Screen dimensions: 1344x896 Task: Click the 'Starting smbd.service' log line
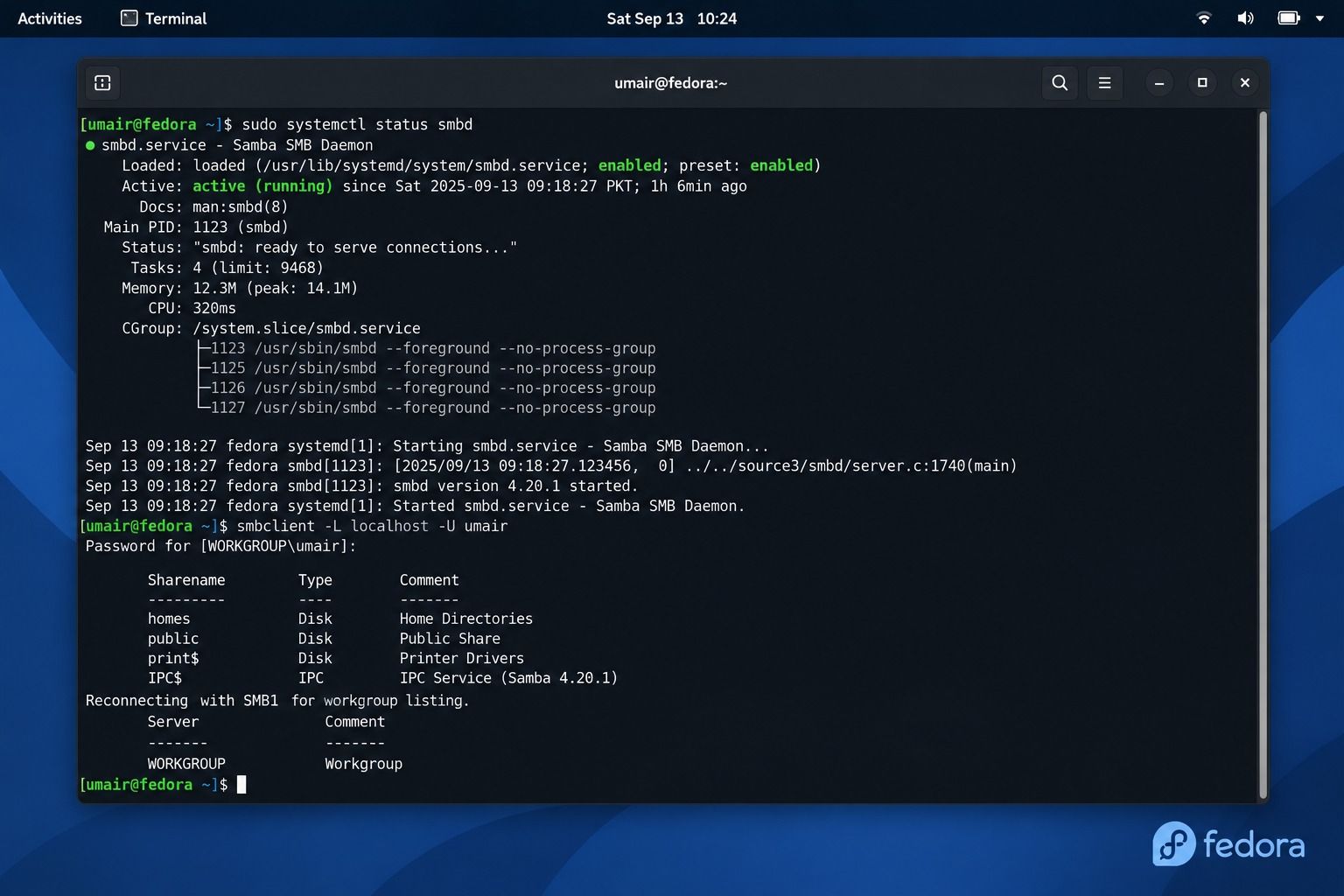click(x=427, y=446)
